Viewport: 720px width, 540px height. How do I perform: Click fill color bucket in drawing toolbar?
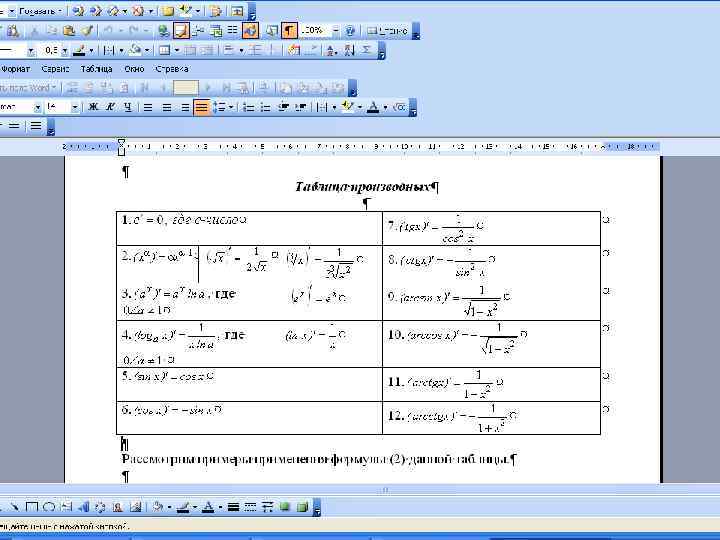click(x=158, y=507)
